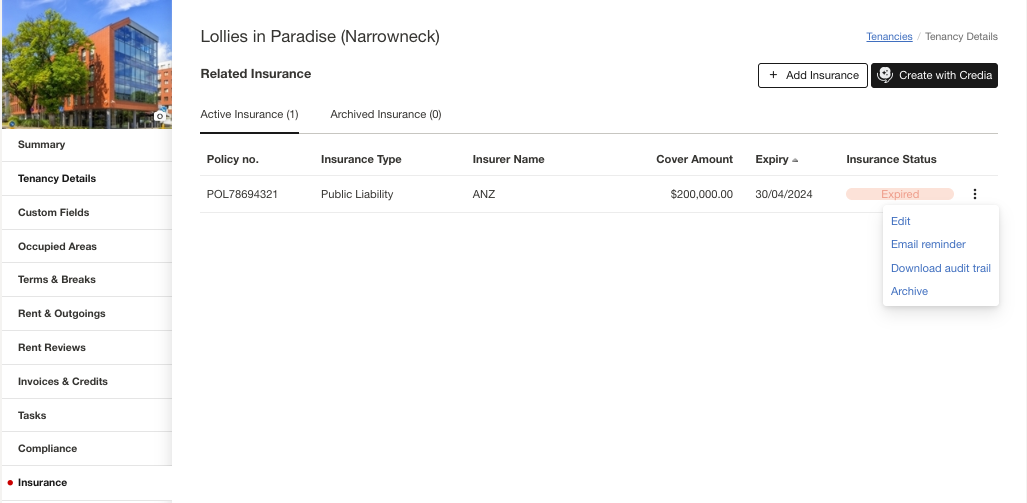This screenshot has height=503, width=1027.
Task: Sort by Expiry column arrow
Action: click(796, 160)
